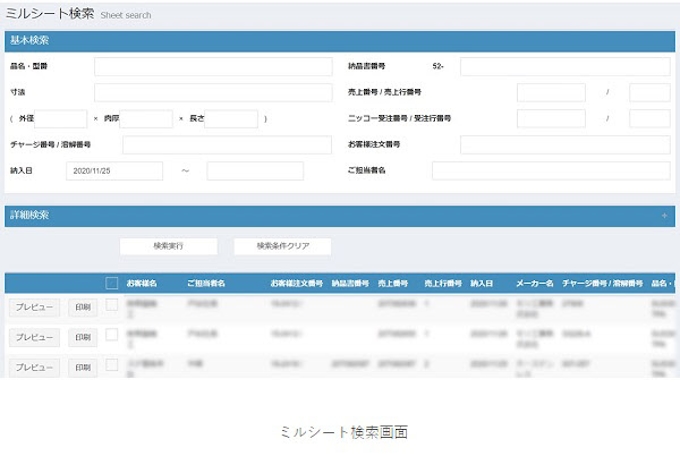Image resolution: width=680 pixels, height=456 pixels.
Task: Click the 寸法 input field
Action: tap(213, 93)
